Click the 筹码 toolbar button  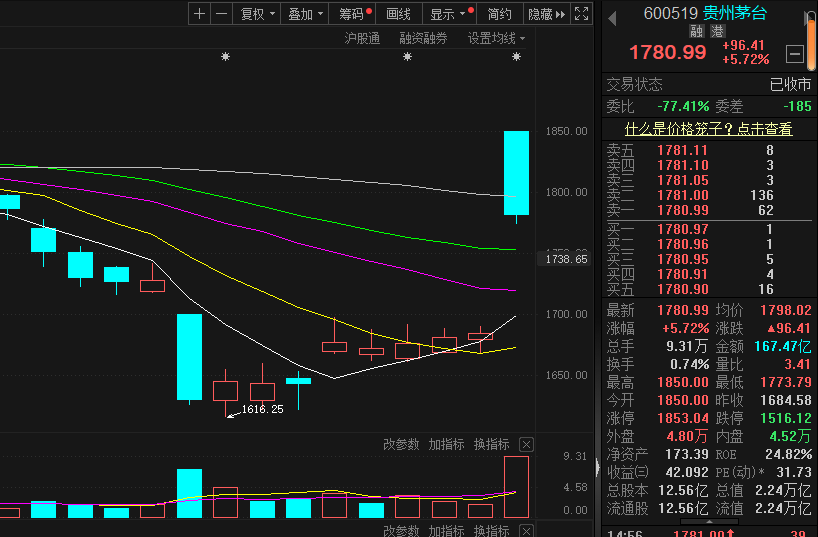pyautogui.click(x=353, y=14)
